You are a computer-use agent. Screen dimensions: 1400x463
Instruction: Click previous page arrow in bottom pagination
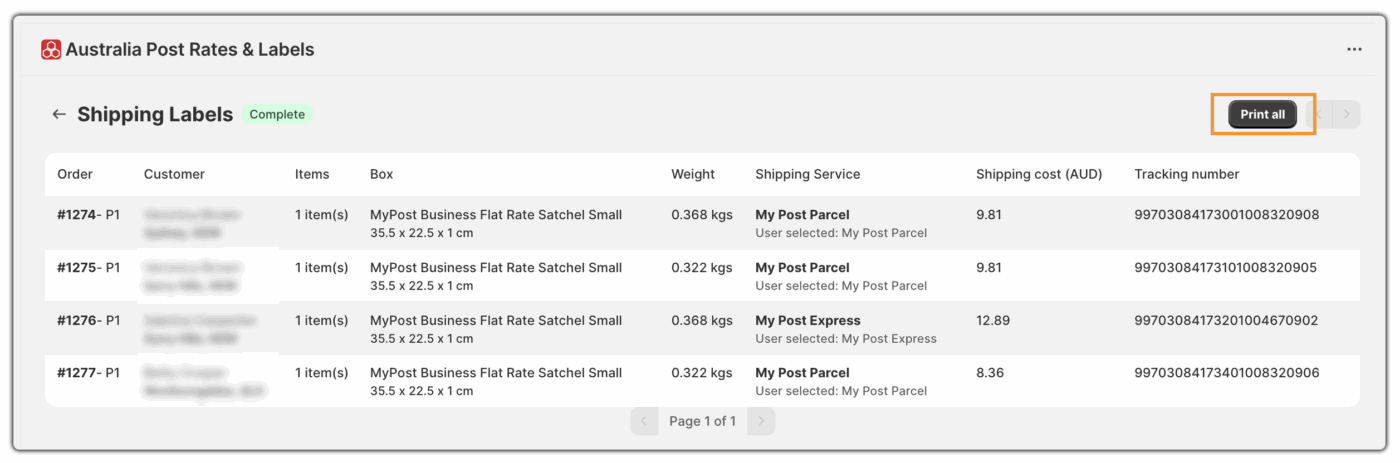[644, 421]
